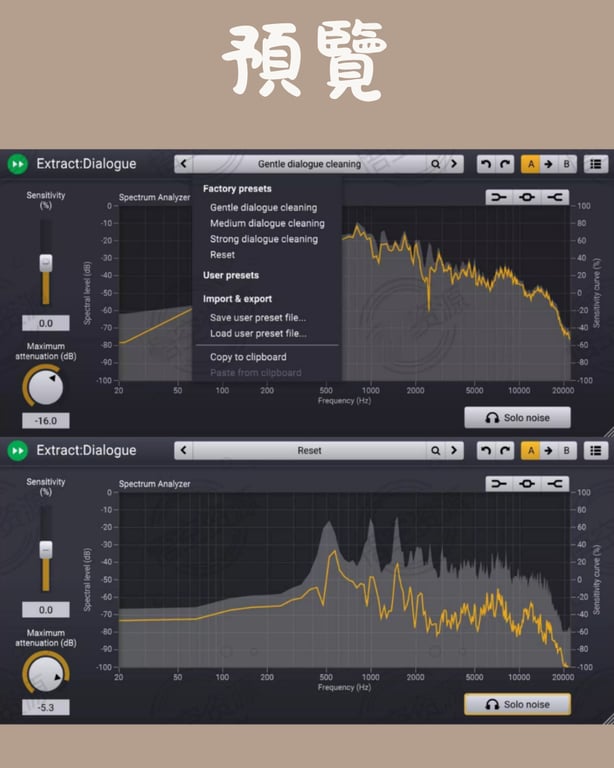Choose Gentle dialogue cleaning factory preset

(263, 207)
